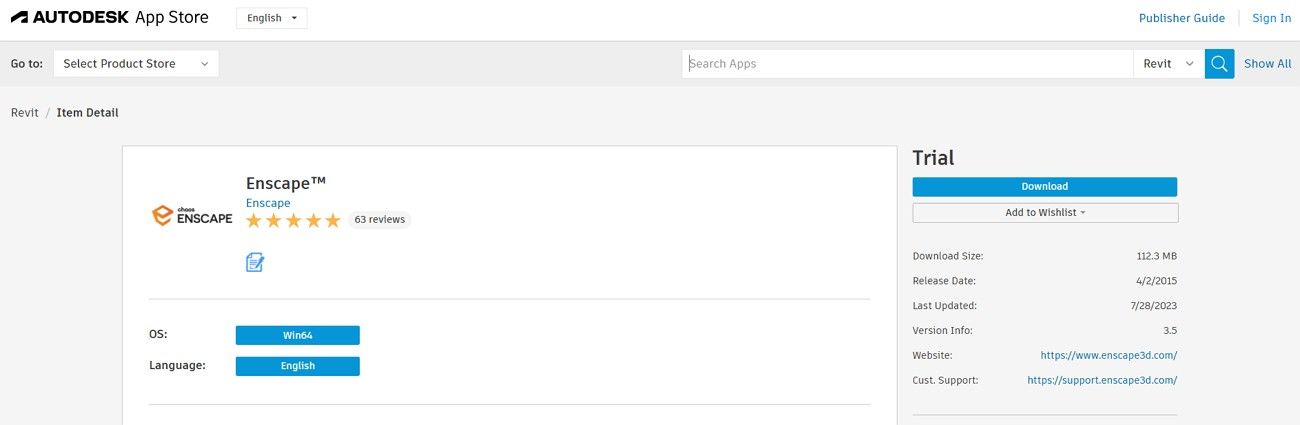Image resolution: width=1300 pixels, height=425 pixels.
Task: Open the enscape3d.com website link
Action: [1108, 355]
